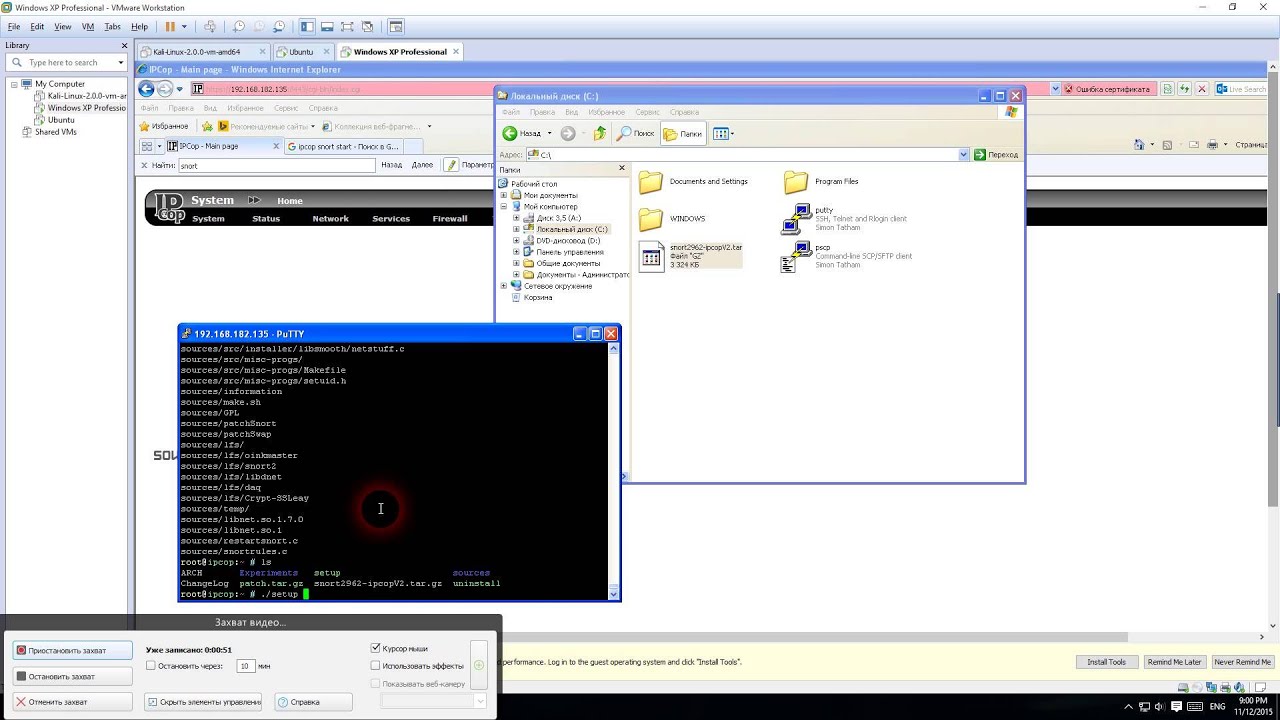Enable the Остановить через checkbox
Image resolution: width=1280 pixels, height=720 pixels.
click(x=151, y=665)
